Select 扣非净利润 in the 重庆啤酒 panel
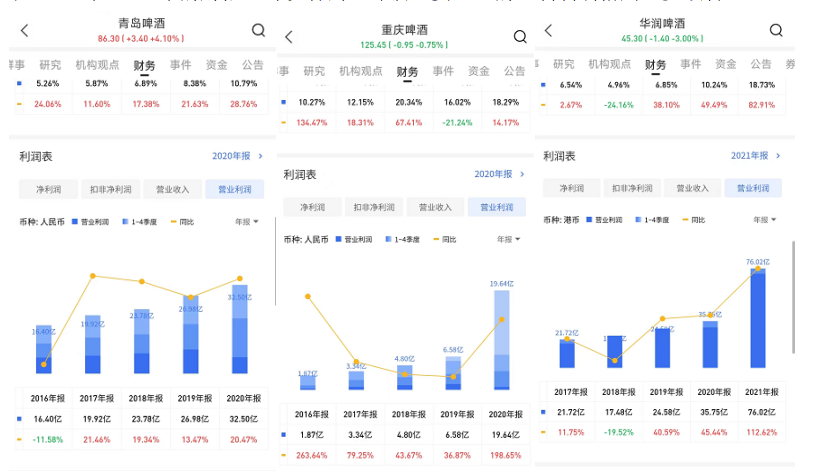This screenshot has height=474, width=823. pos(374,207)
